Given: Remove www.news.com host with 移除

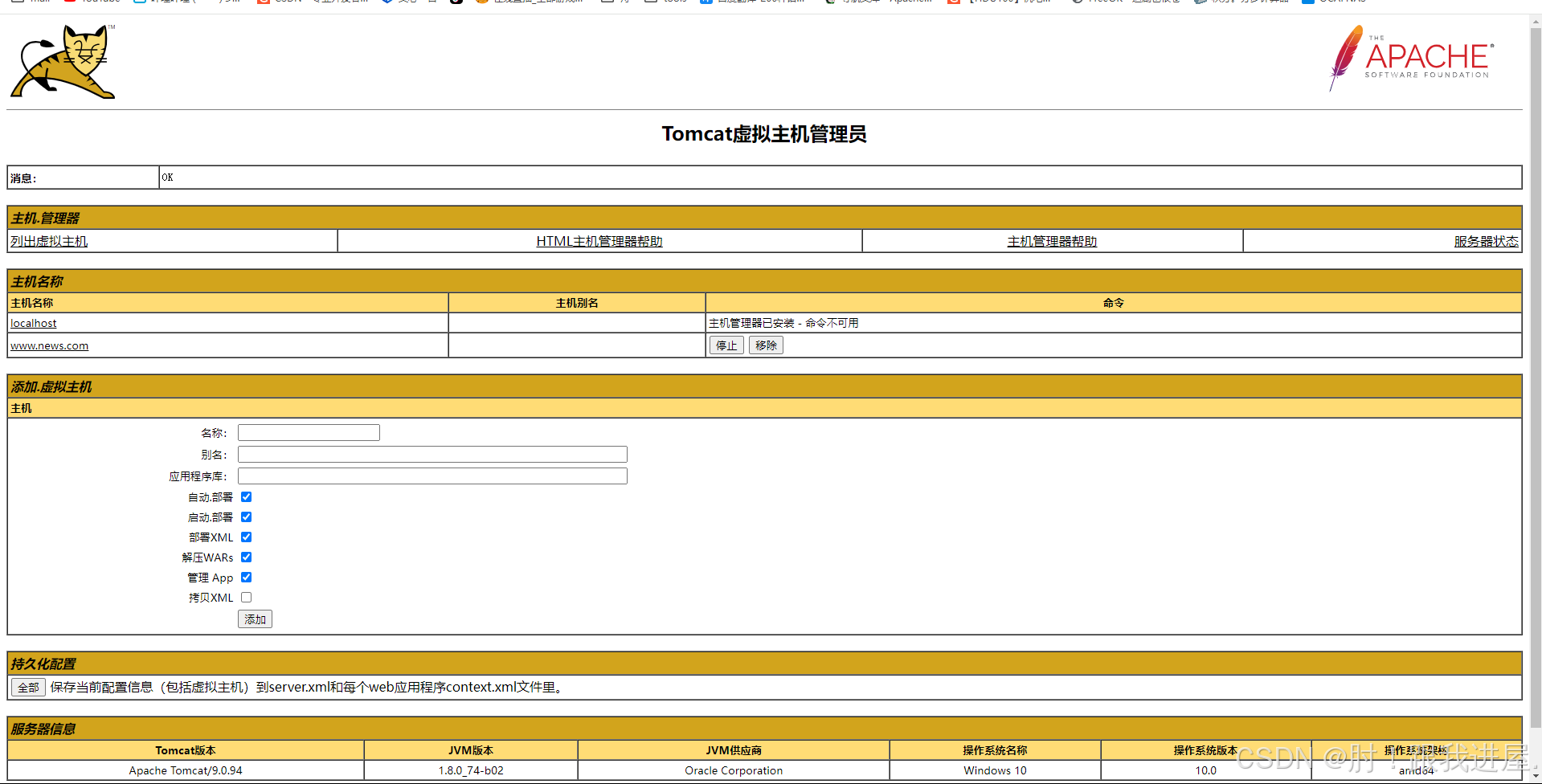Looking at the screenshot, I should pyautogui.click(x=766, y=345).
